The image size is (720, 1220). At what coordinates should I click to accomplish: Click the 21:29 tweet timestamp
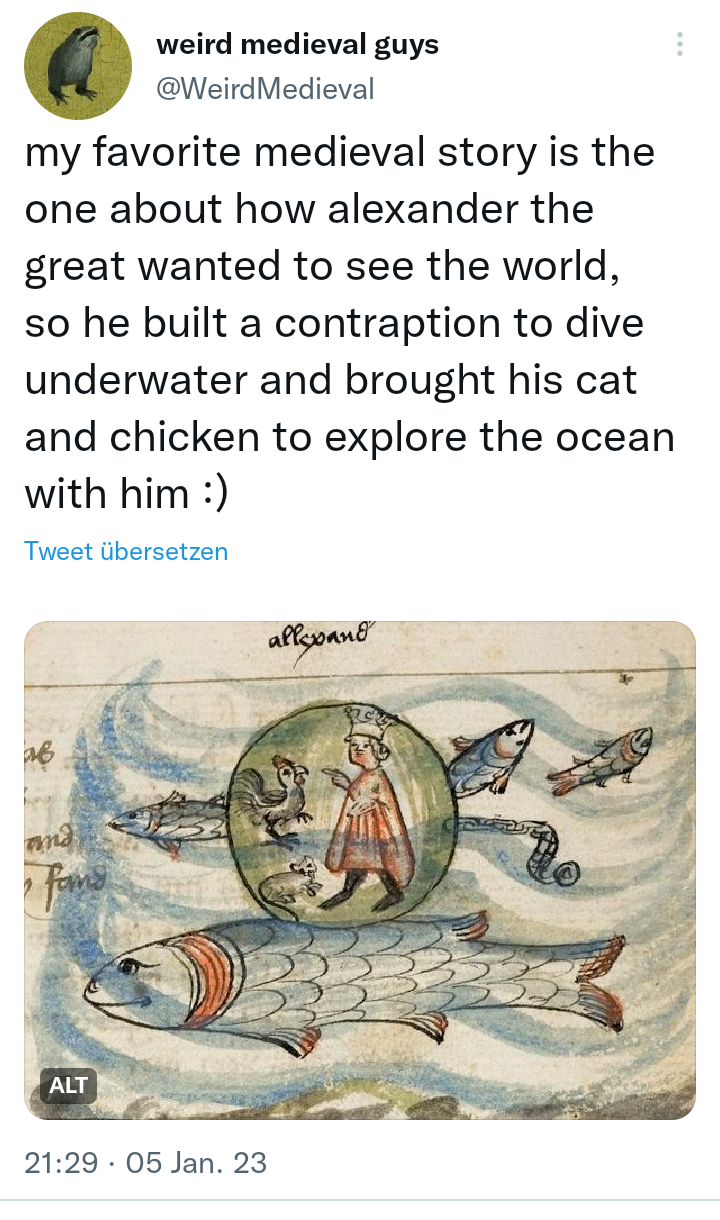(61, 1162)
